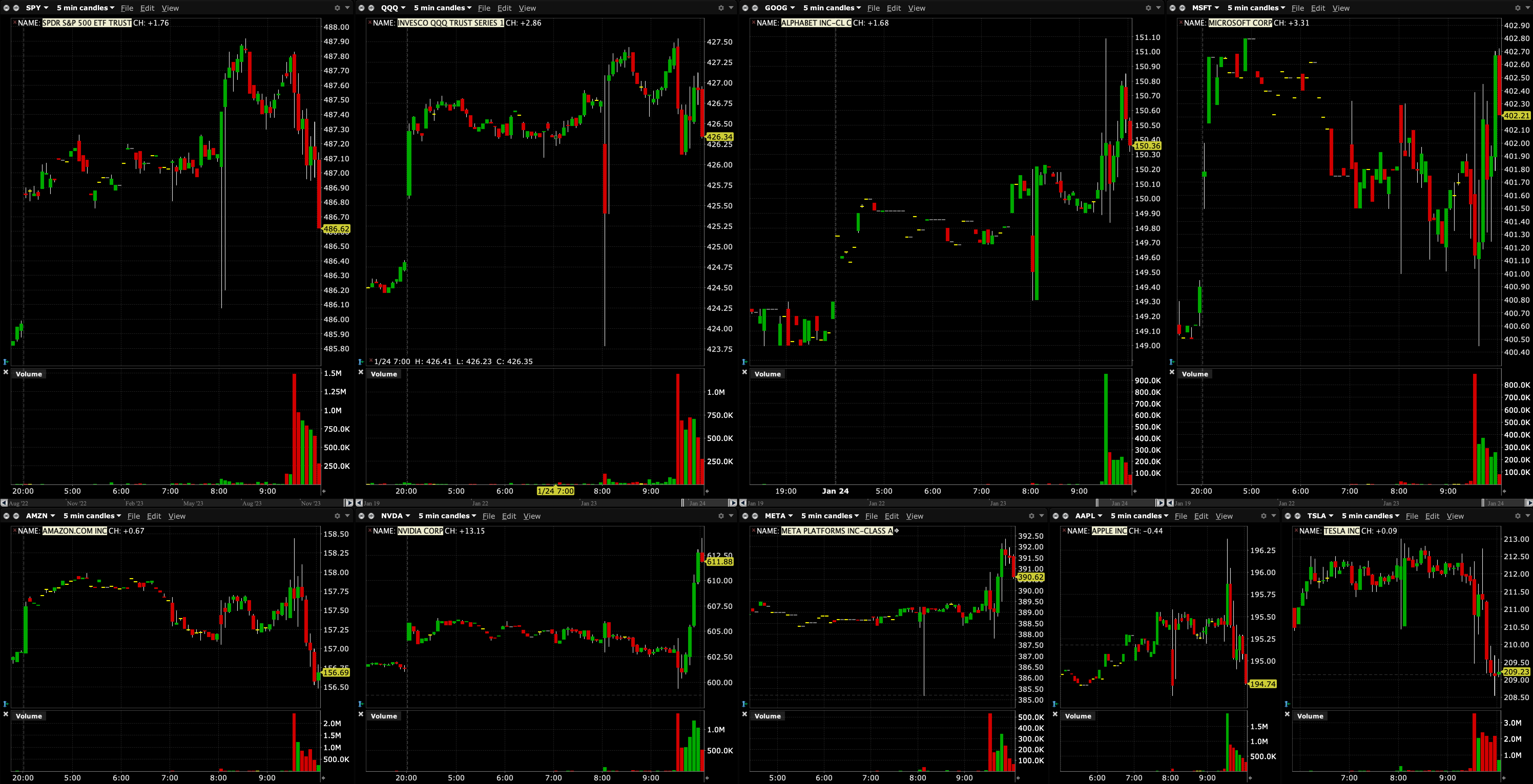Click the gear icon in NVDA chart header
1533x784 pixels.
(x=721, y=516)
